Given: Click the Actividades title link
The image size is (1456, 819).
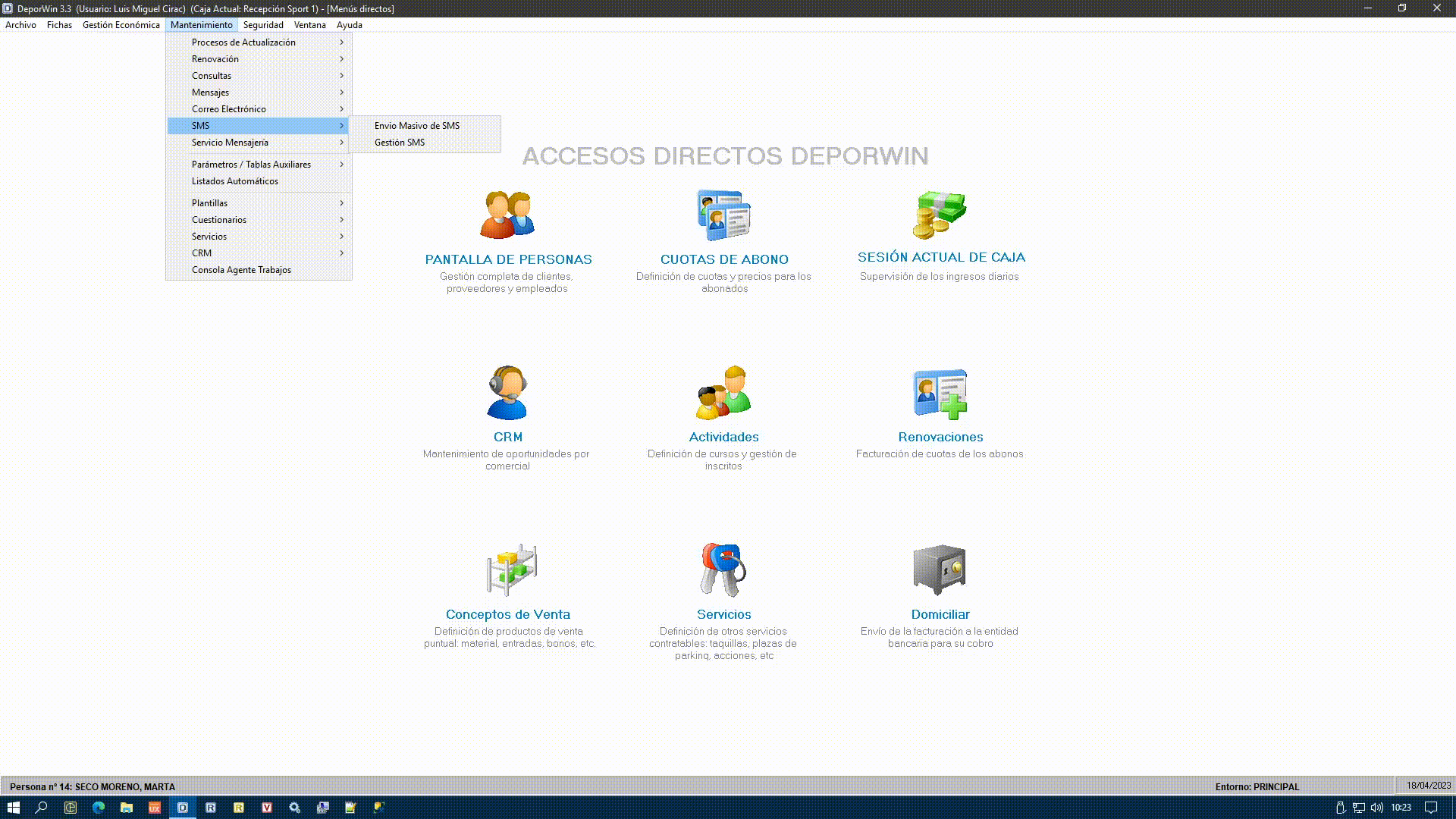Looking at the screenshot, I should tap(723, 437).
